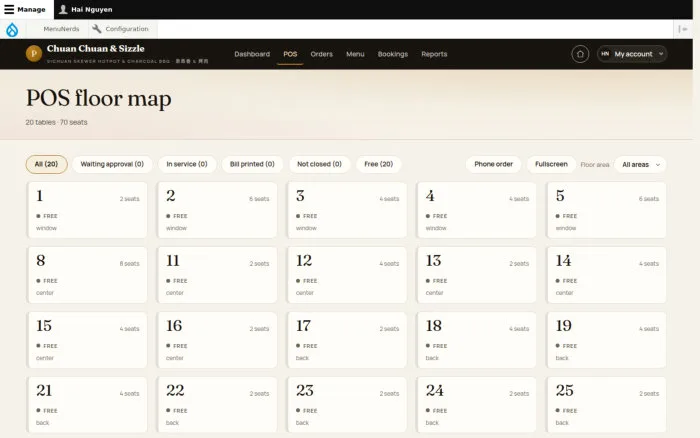
Task: Click the POS floor map heading
Action: click(x=99, y=99)
